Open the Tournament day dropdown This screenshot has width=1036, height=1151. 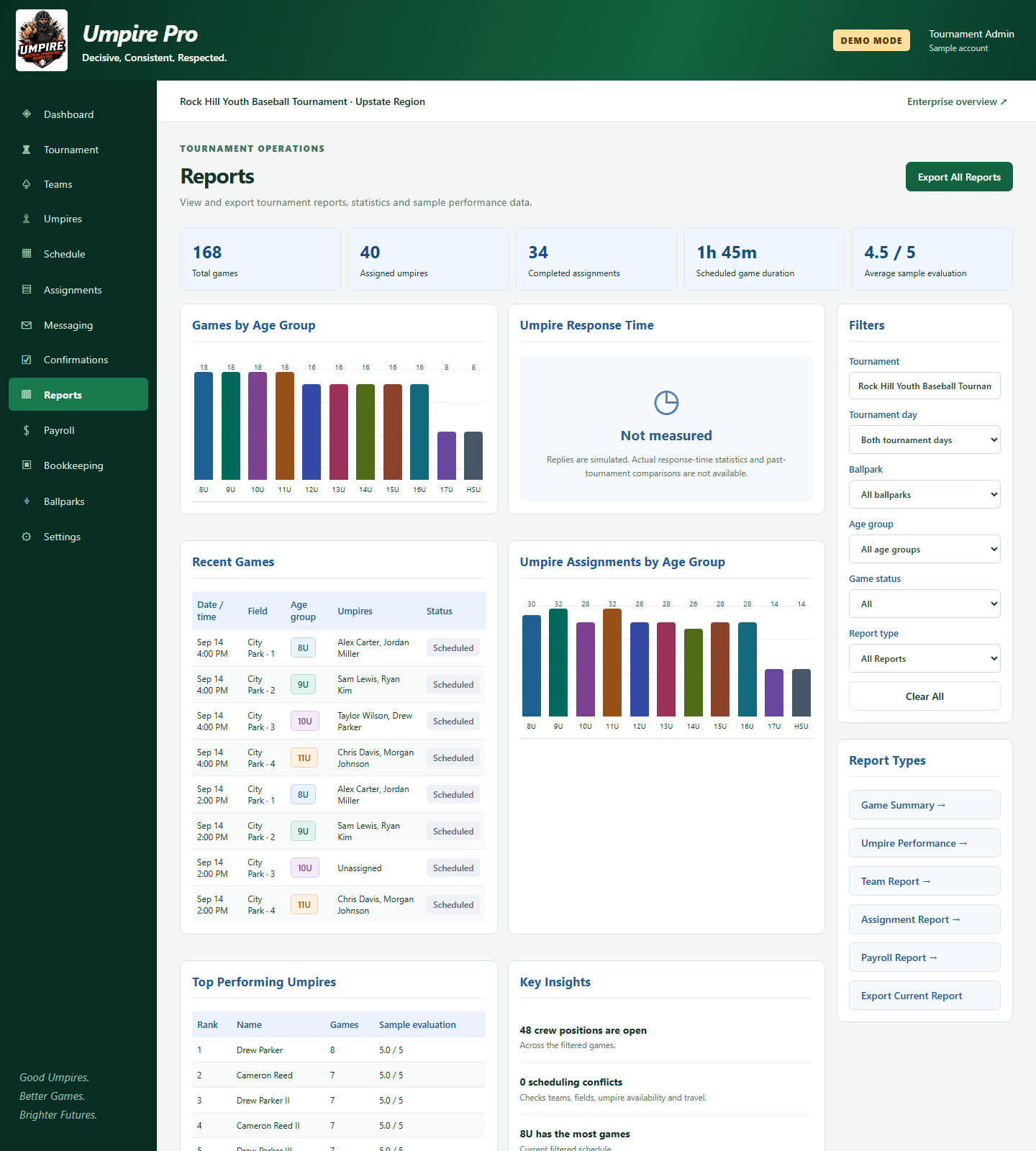click(924, 440)
